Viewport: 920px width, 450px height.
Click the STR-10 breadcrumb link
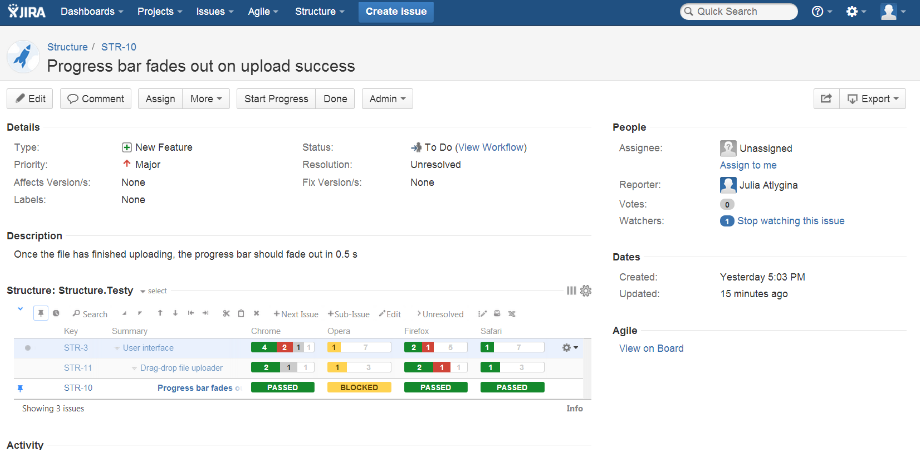pos(119,47)
